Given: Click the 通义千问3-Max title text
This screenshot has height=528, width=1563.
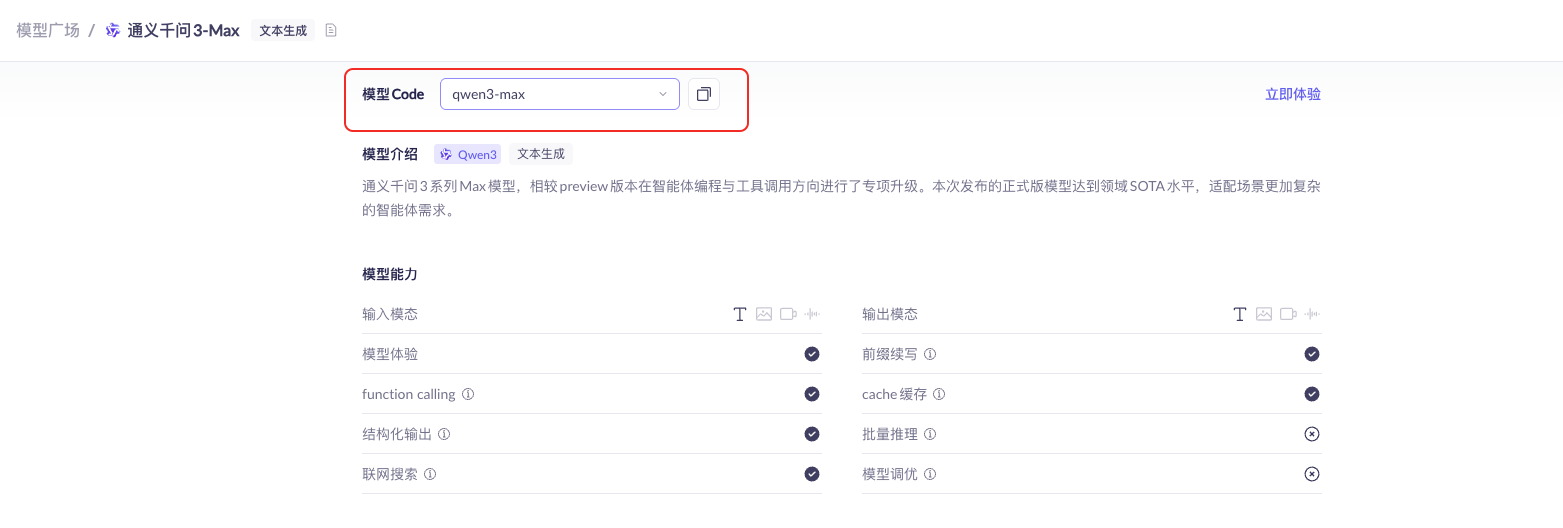Looking at the screenshot, I should (x=184, y=30).
